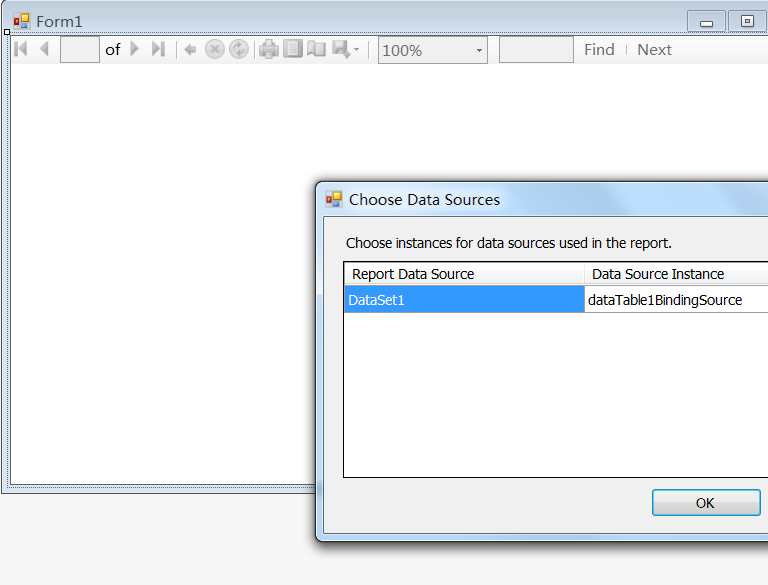Refresh the report icon
The height and width of the screenshot is (585, 768).
click(x=239, y=49)
